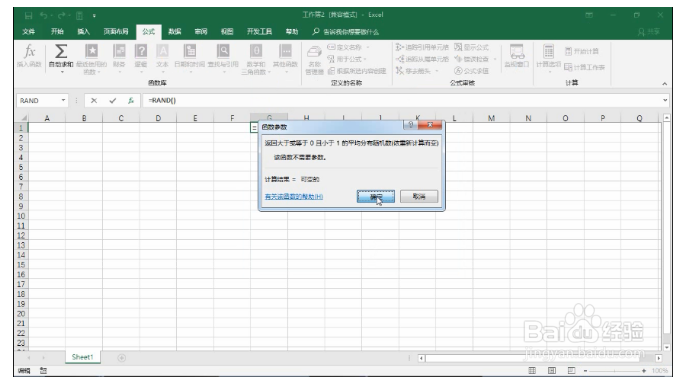The width and height of the screenshot is (683, 377).
Task: Expand the formula bar with right-end chevron
Action: tap(665, 101)
